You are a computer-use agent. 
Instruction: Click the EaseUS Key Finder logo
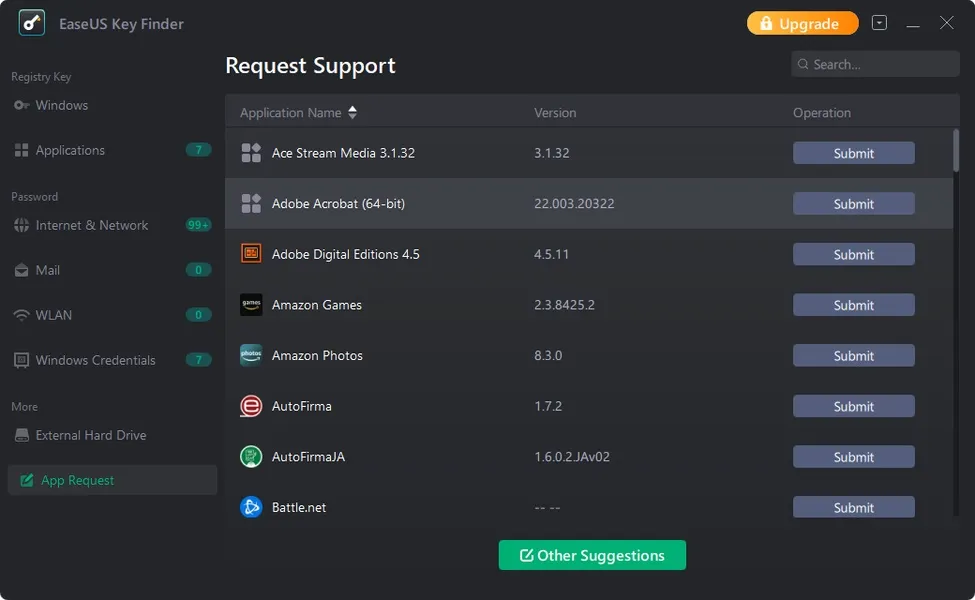click(x=32, y=23)
